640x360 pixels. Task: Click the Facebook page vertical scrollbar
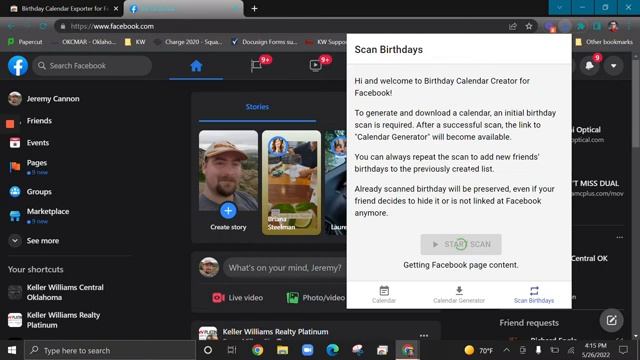point(636,104)
